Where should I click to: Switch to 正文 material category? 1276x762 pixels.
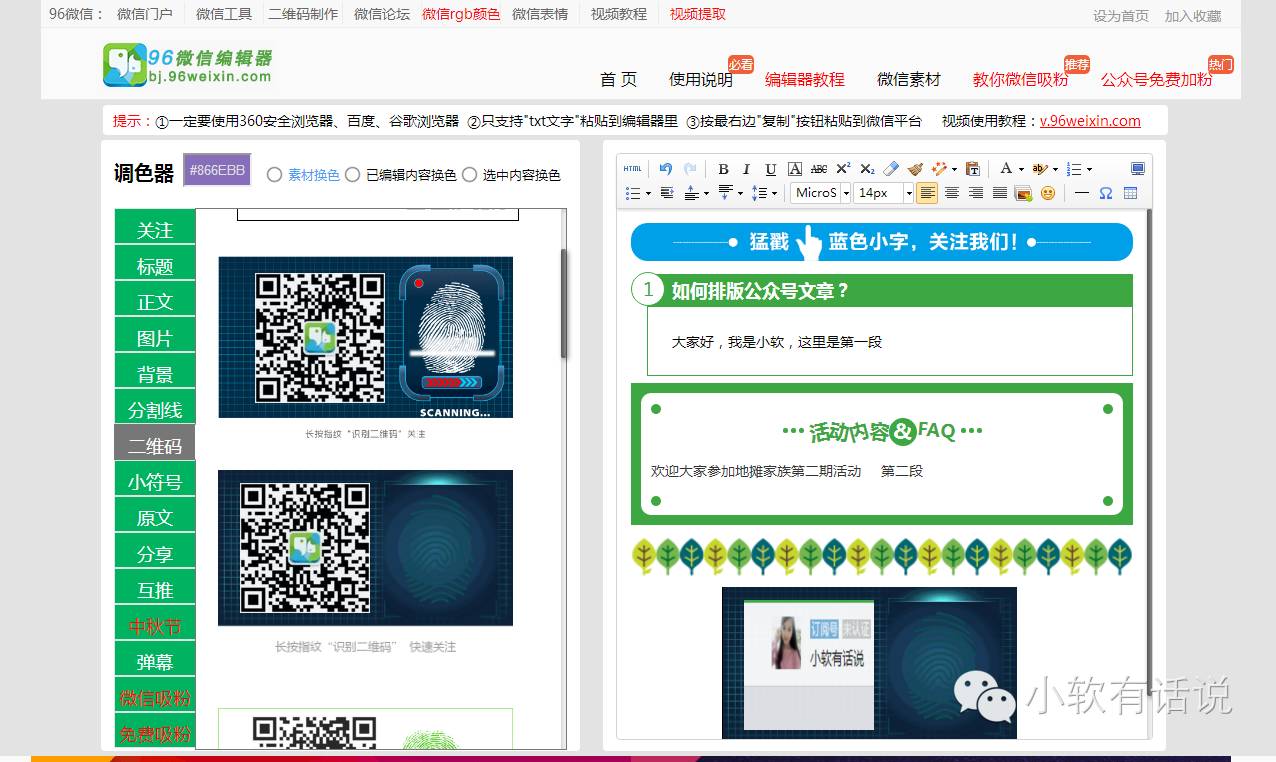click(x=155, y=302)
